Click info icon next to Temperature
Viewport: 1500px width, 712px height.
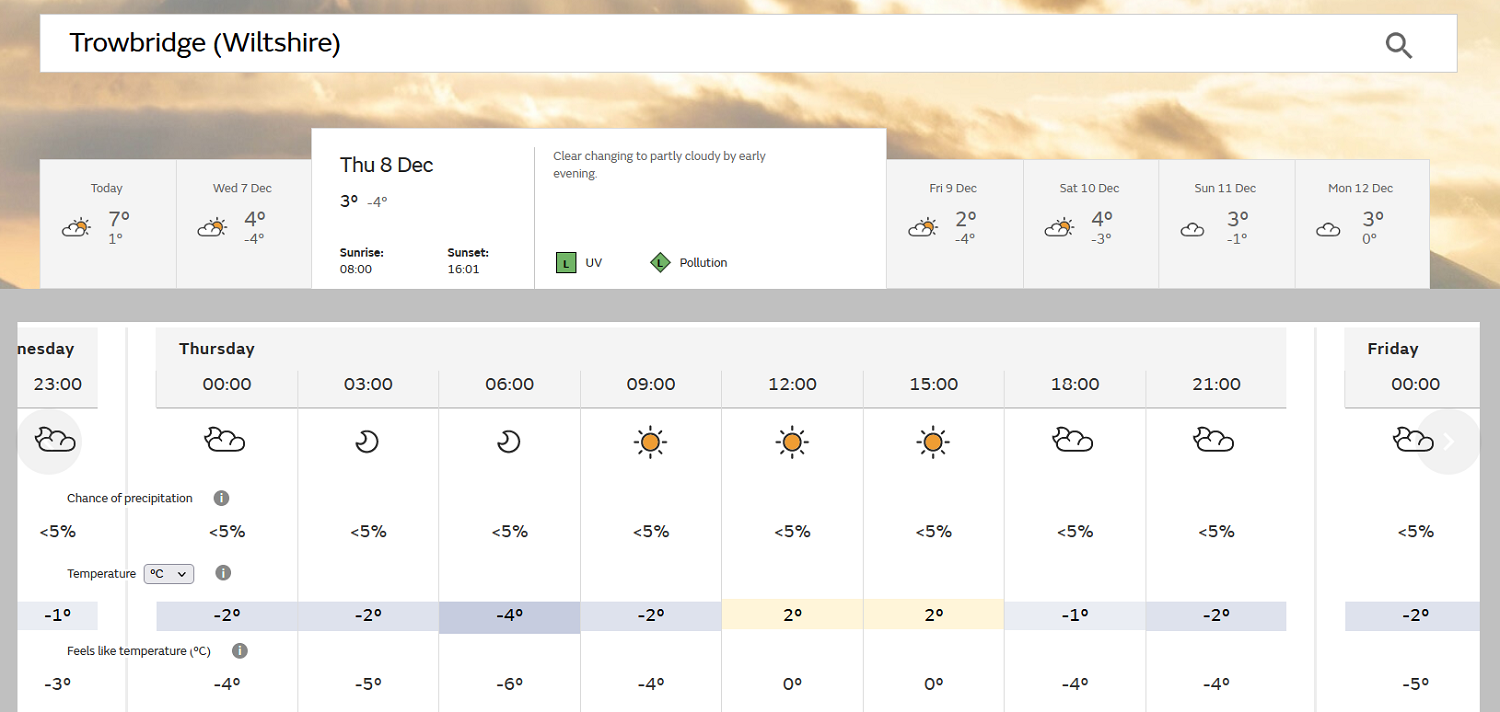(x=223, y=573)
